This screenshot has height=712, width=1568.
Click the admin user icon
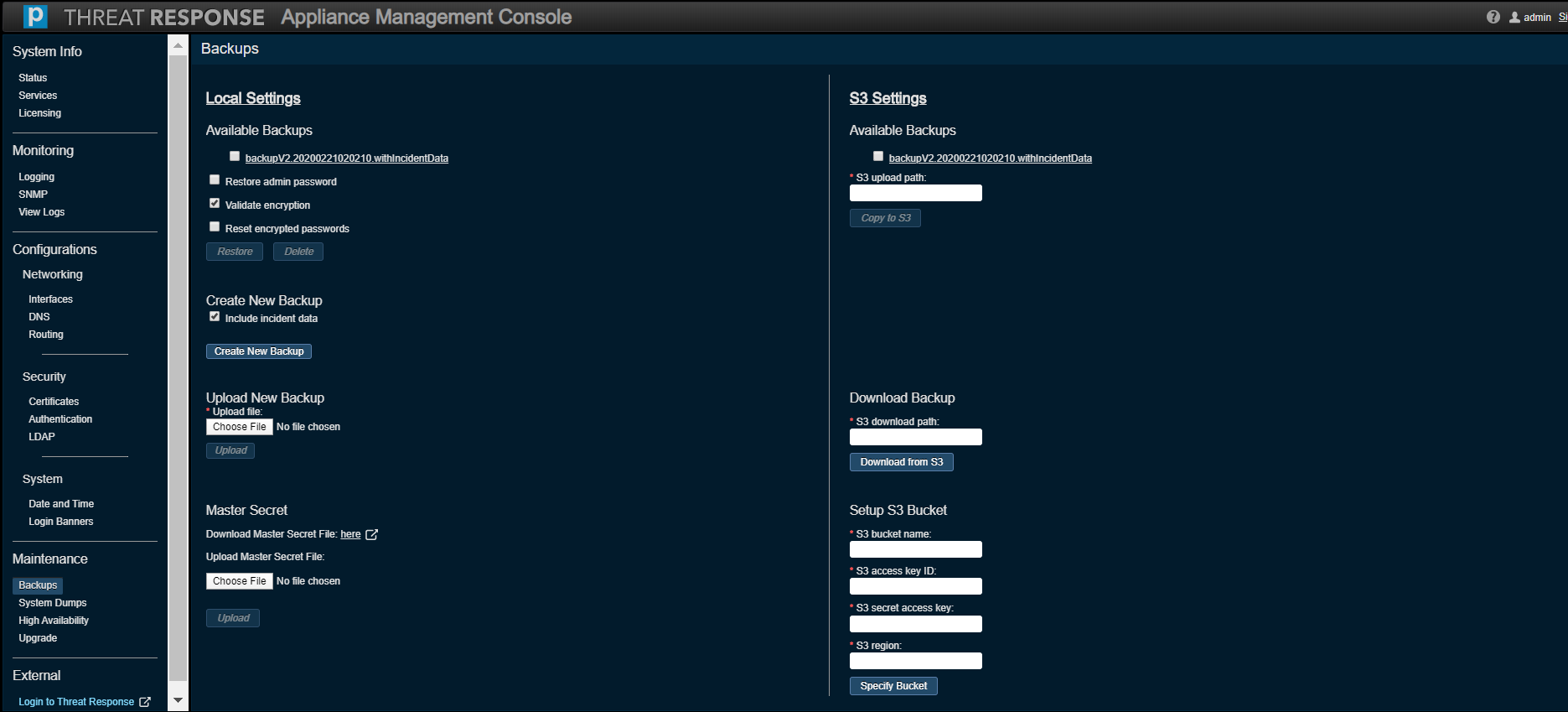(x=1514, y=17)
